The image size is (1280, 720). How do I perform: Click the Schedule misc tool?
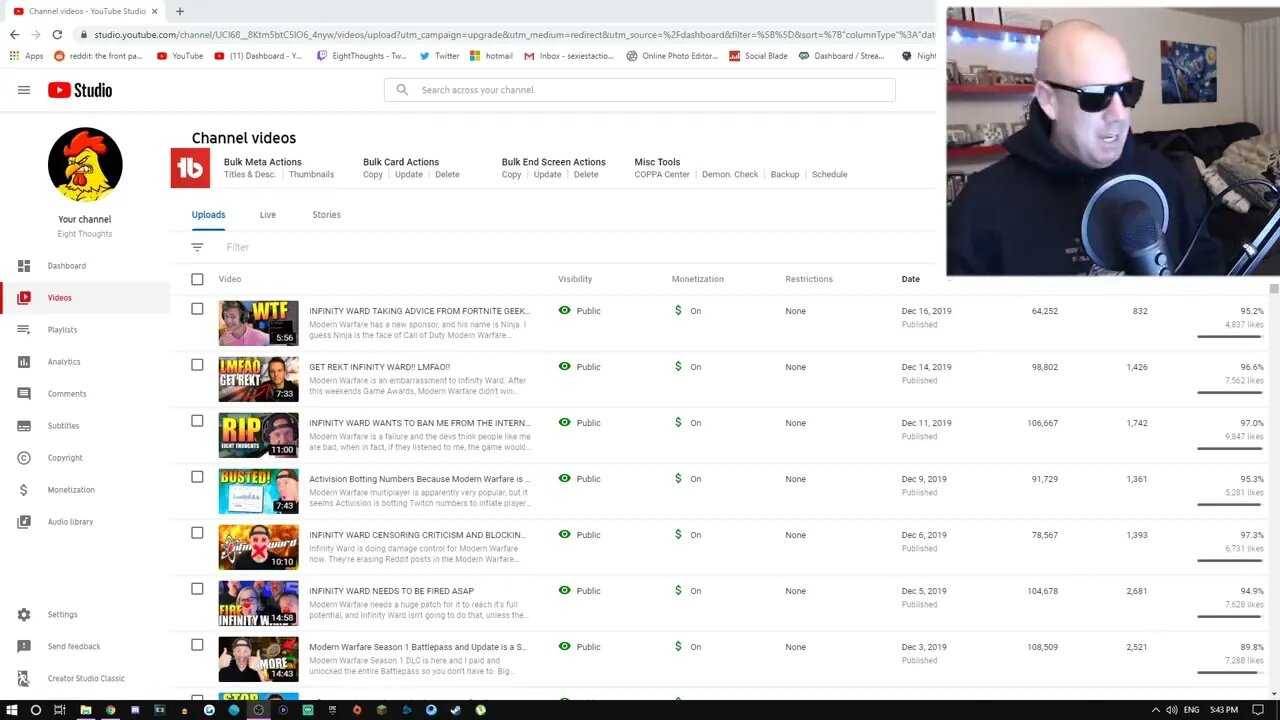[830, 174]
